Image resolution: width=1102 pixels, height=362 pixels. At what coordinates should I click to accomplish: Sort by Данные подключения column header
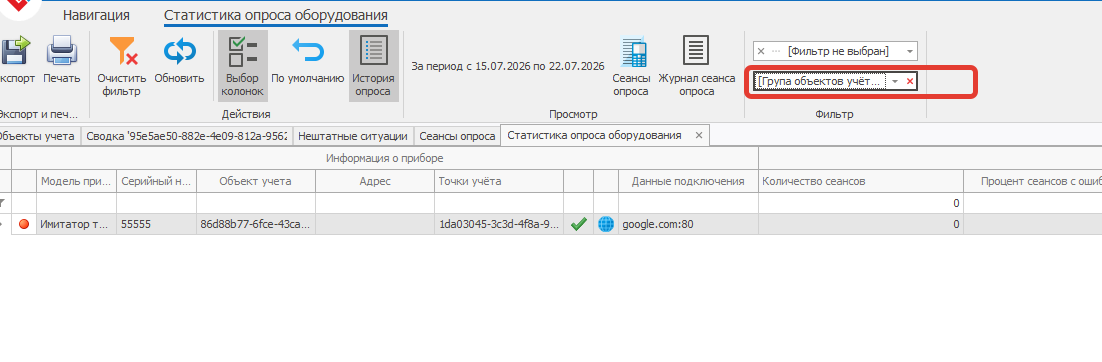pyautogui.click(x=688, y=181)
